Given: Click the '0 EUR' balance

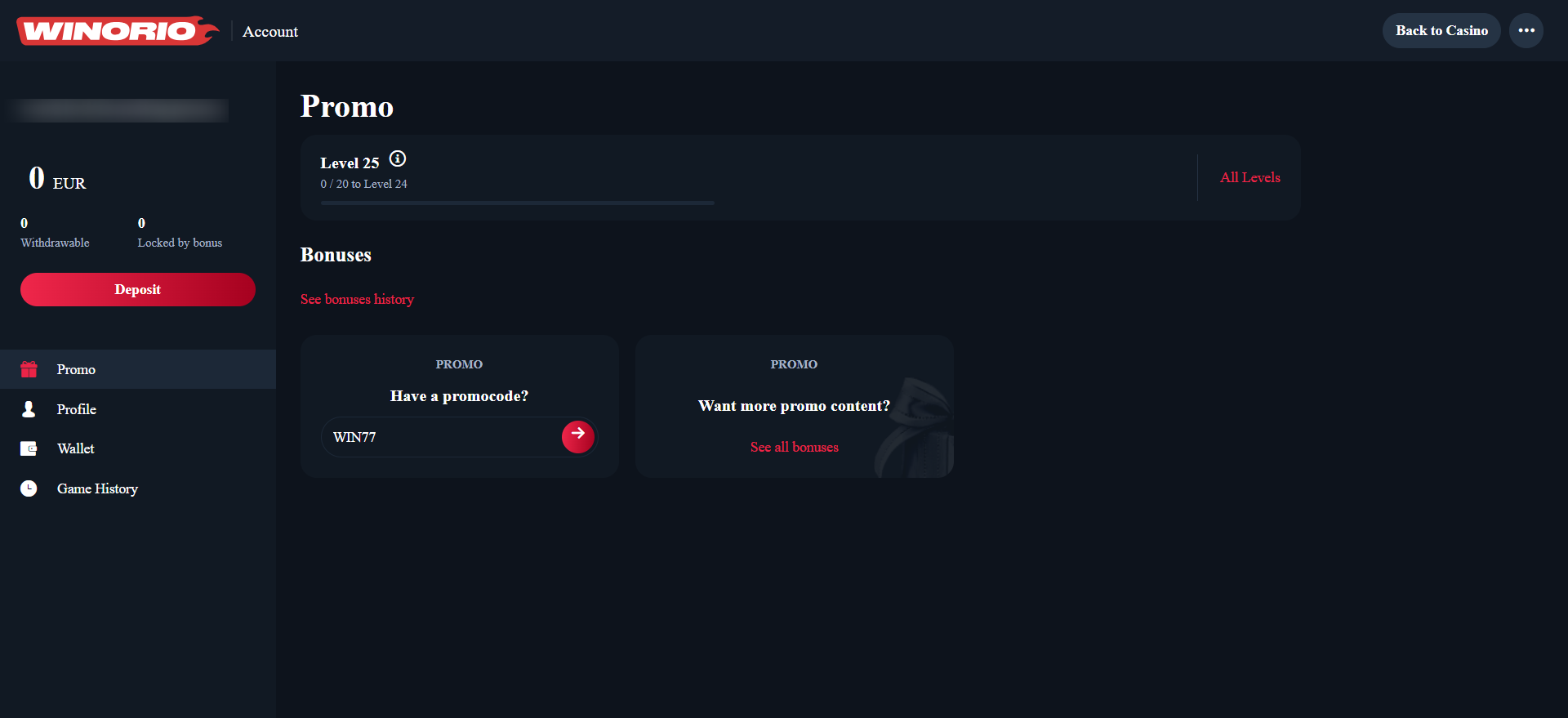Looking at the screenshot, I should [57, 178].
